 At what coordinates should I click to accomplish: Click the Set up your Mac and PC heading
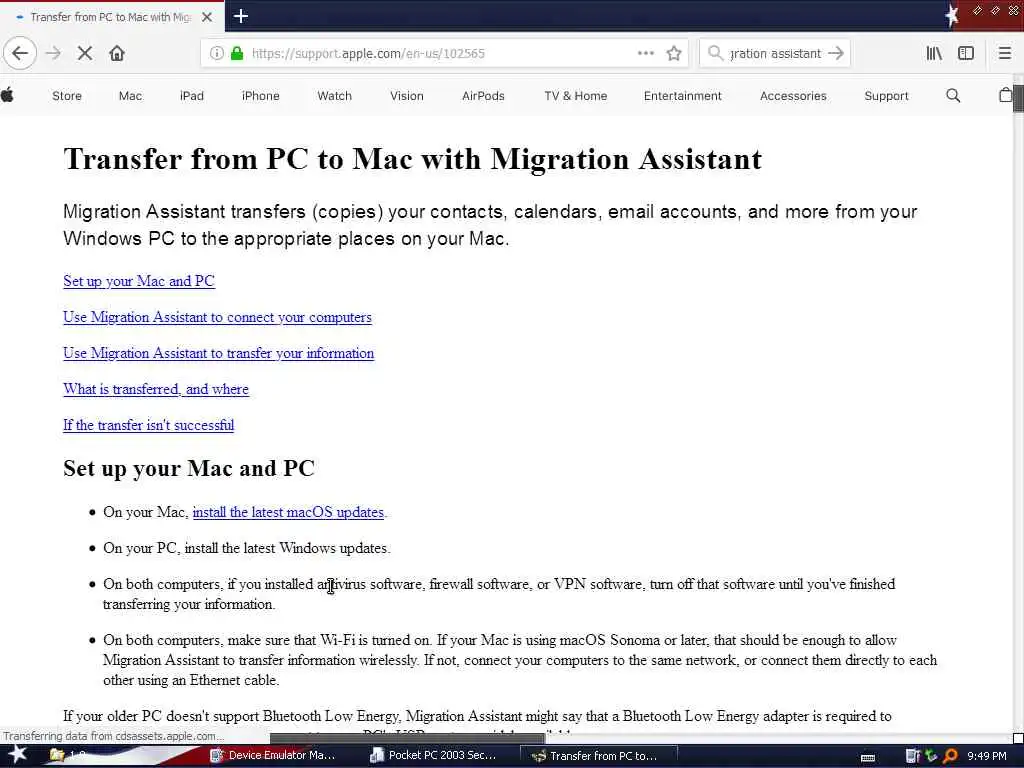tap(189, 468)
